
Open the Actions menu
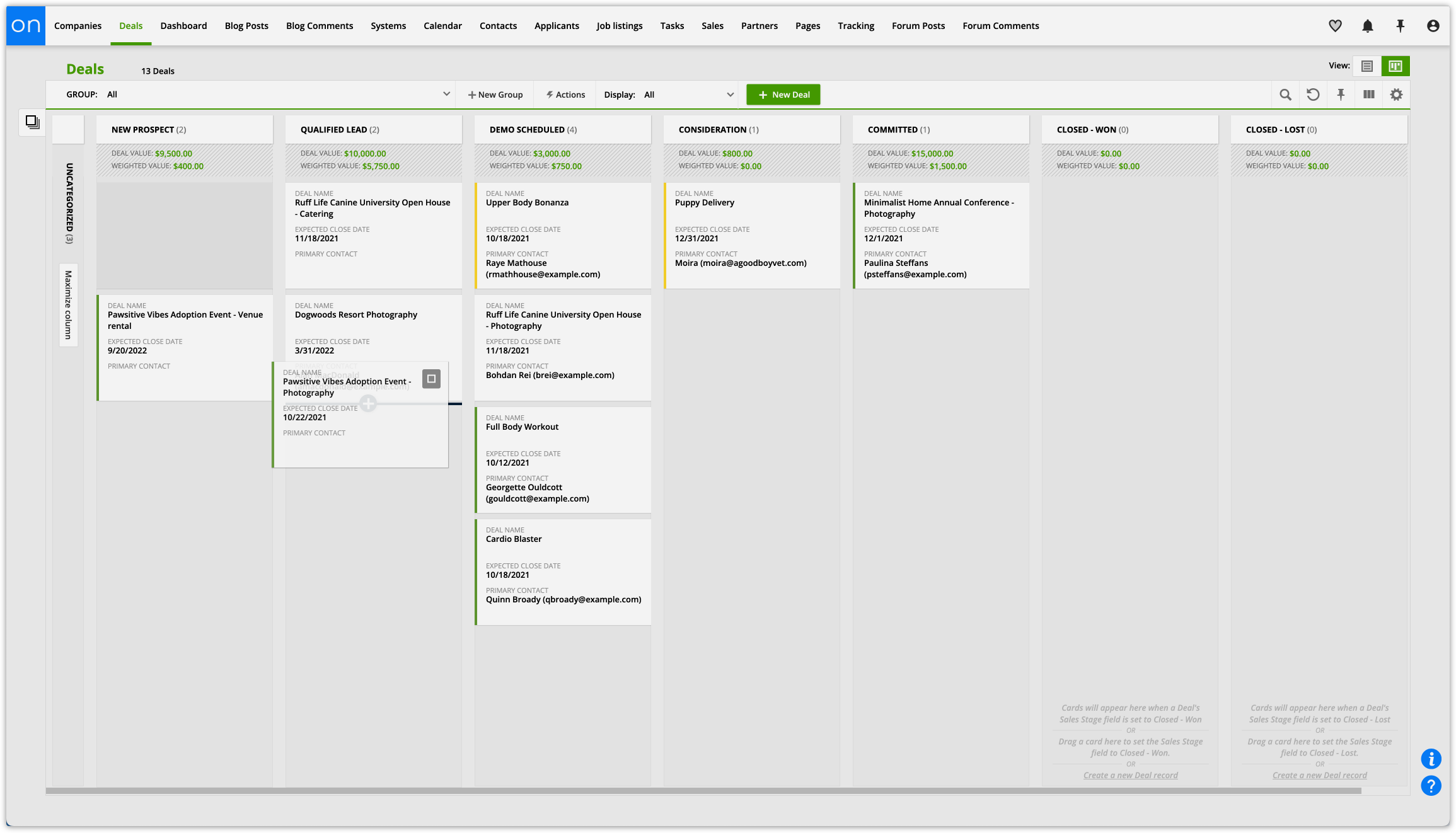pos(565,95)
